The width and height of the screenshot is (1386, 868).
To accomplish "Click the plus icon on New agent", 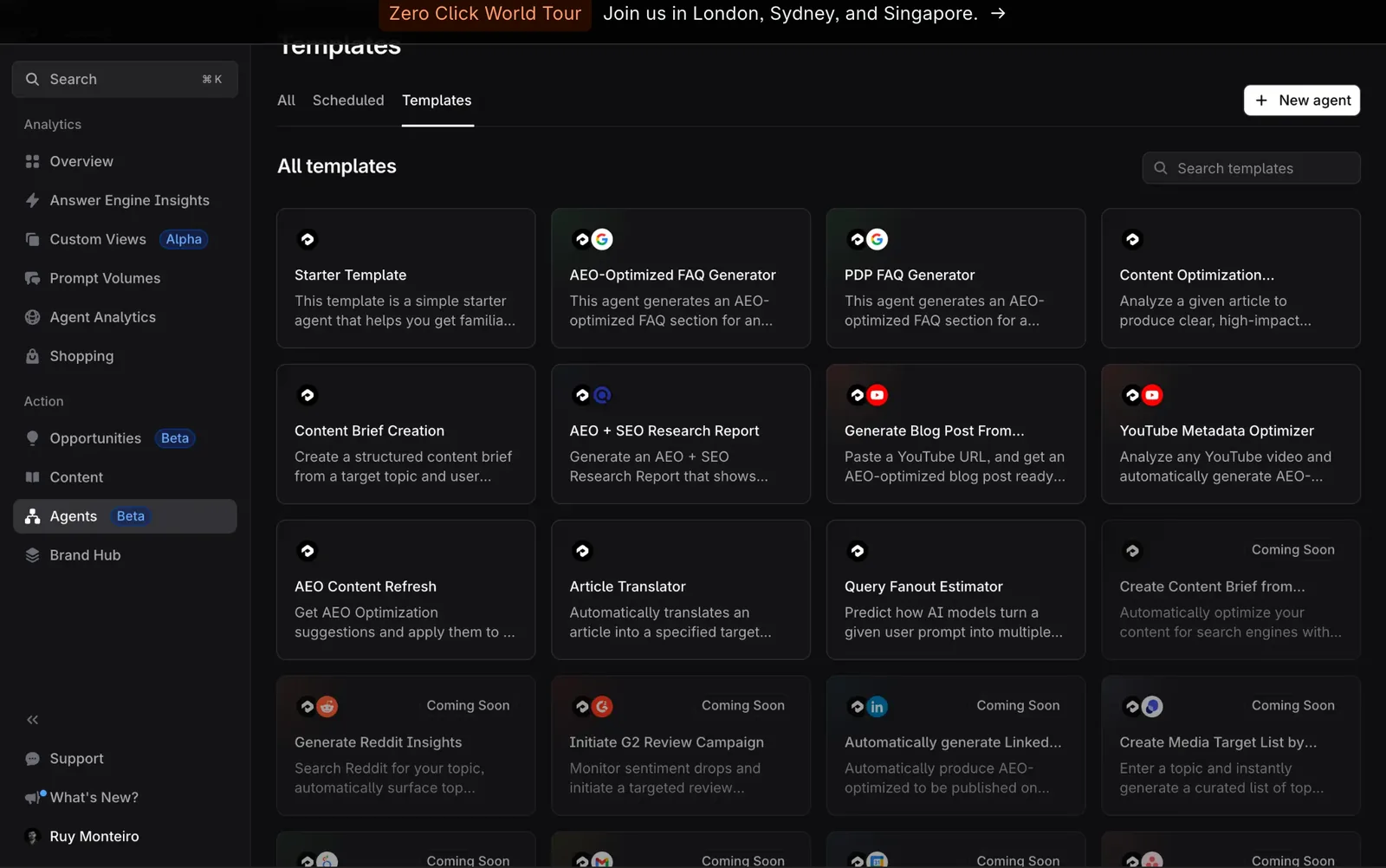I will coord(1261,100).
